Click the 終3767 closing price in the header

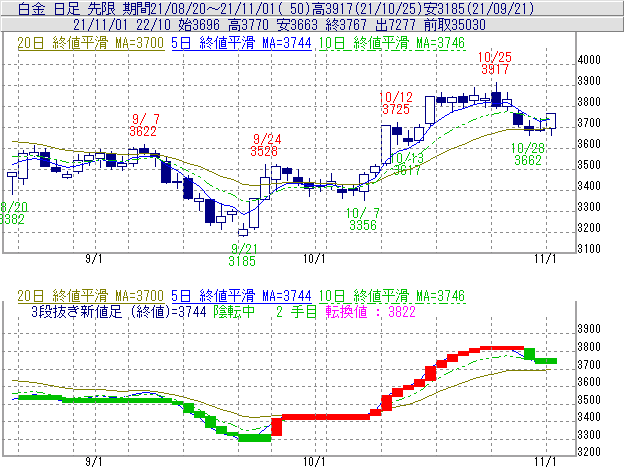coord(346,25)
